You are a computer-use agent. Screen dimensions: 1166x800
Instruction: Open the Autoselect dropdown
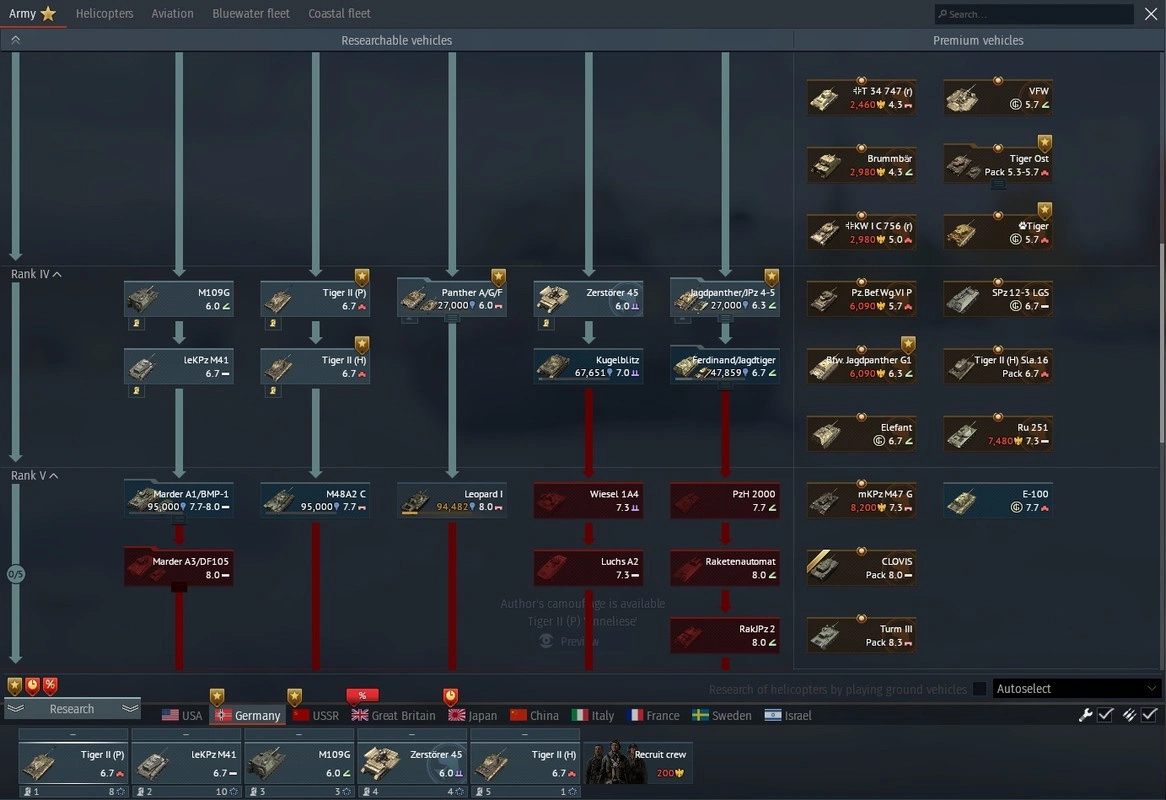click(x=1077, y=689)
